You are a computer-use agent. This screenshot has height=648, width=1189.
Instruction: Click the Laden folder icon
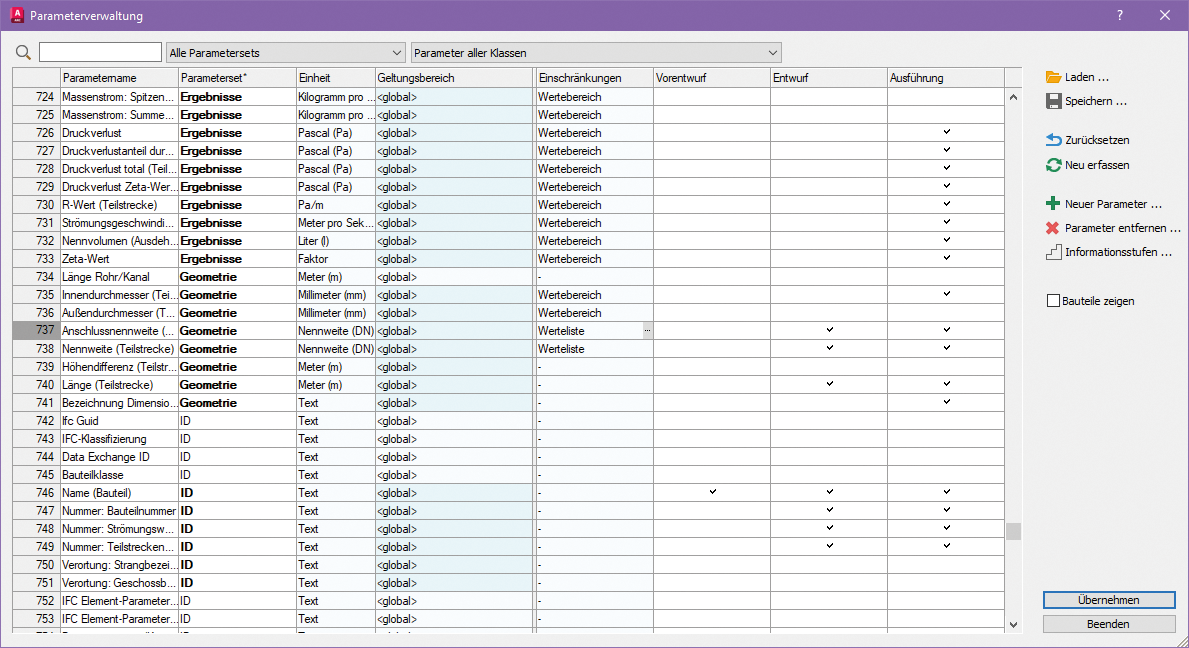pos(1053,77)
